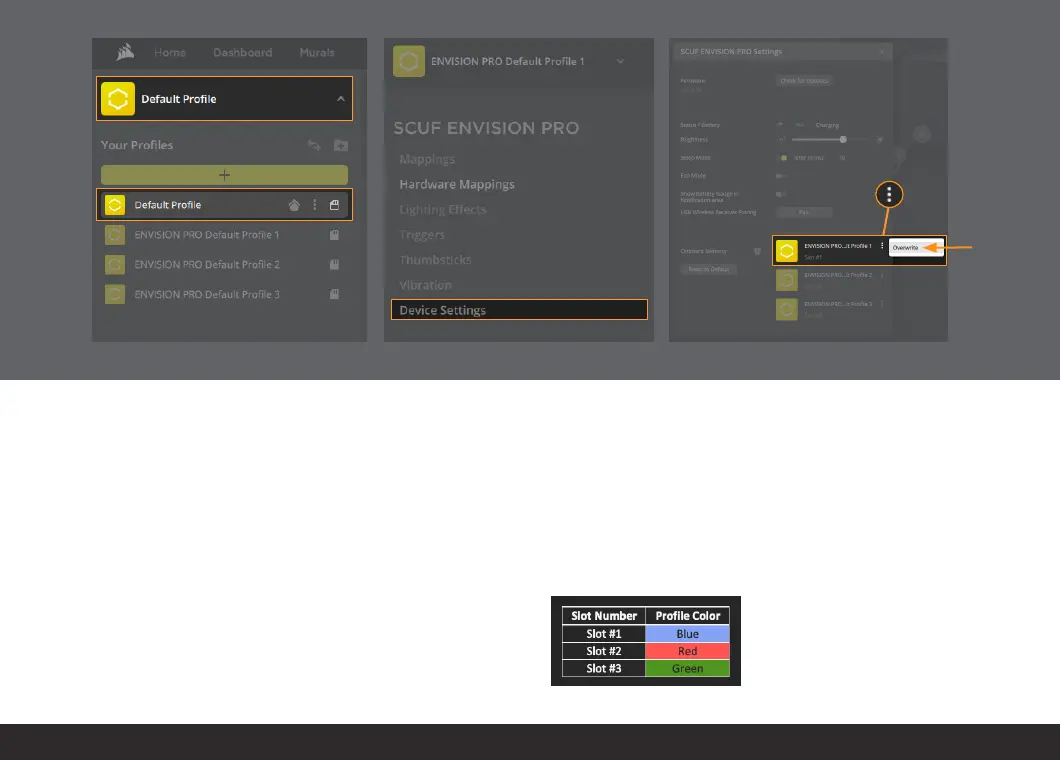Image resolution: width=1060 pixels, height=760 pixels.
Task: Click the second onboard slot profile icon
Action: tap(786, 280)
